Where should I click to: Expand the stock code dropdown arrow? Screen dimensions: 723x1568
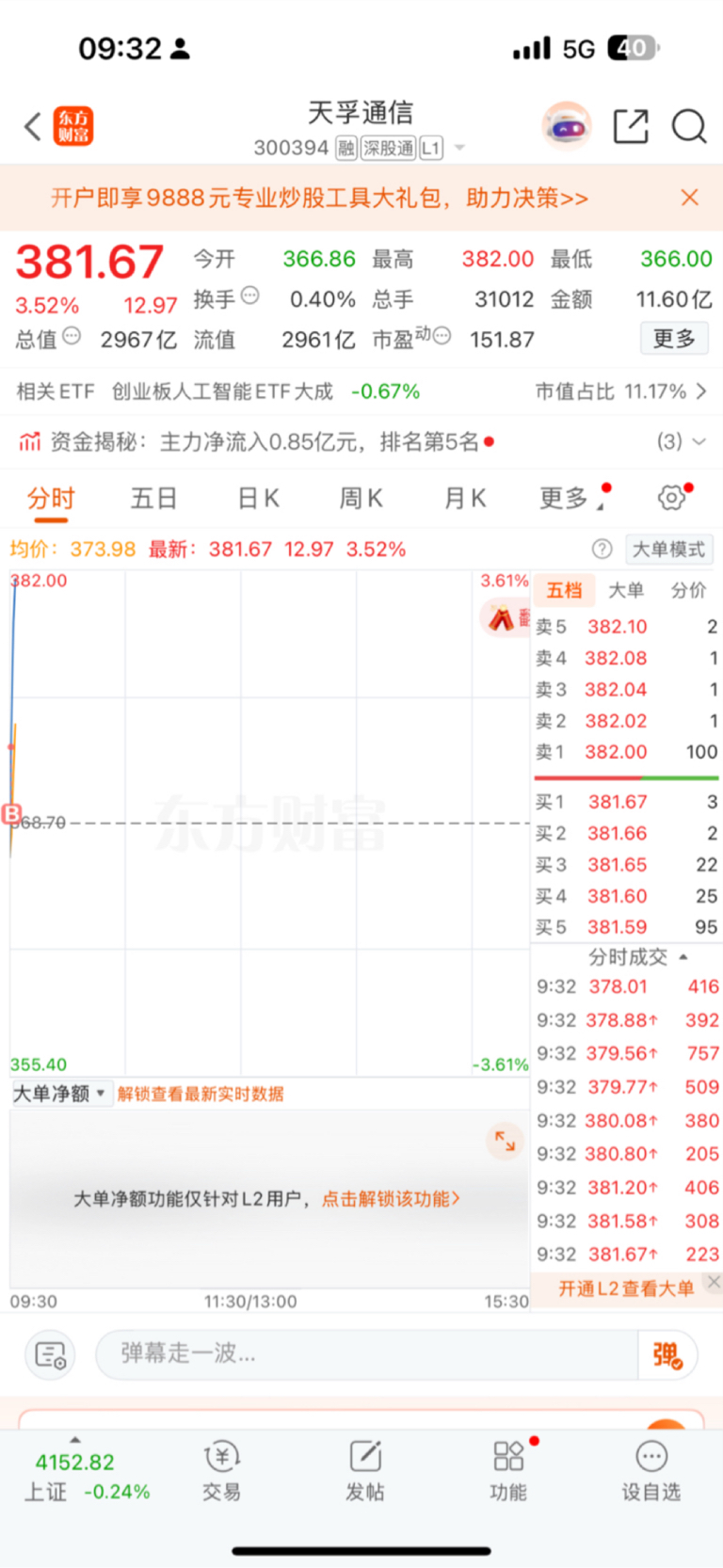point(459,148)
